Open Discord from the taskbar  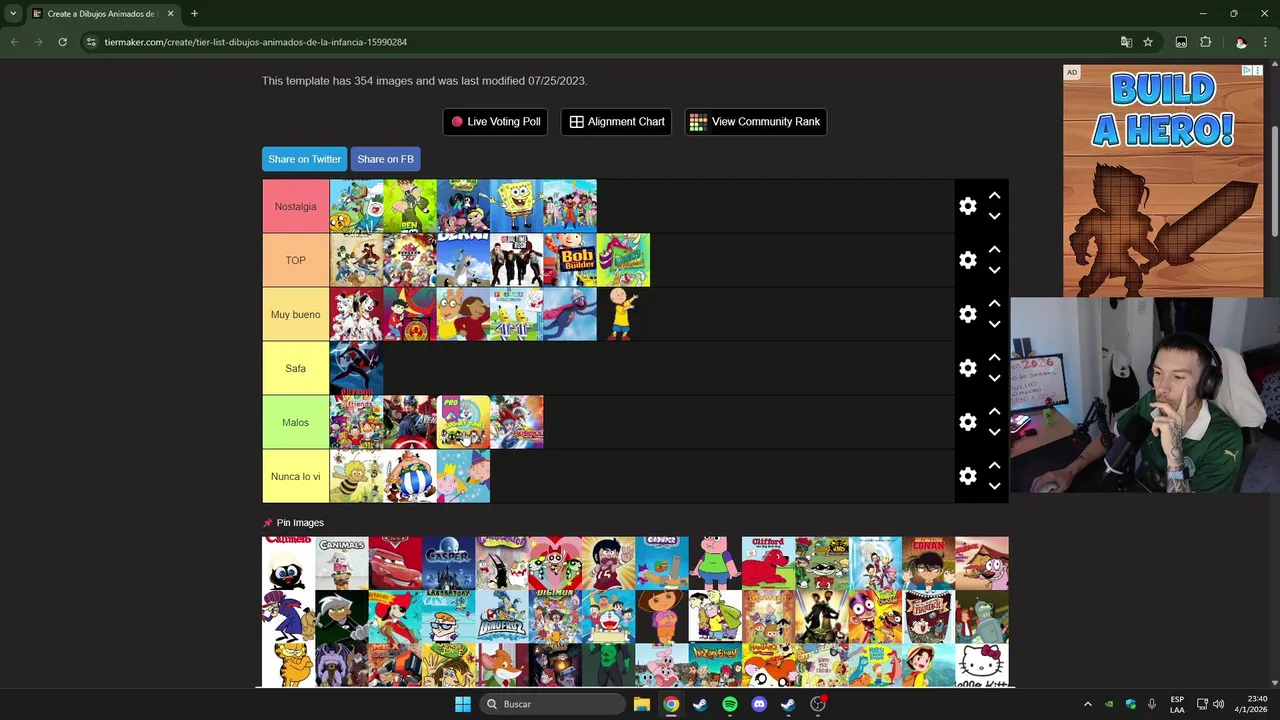click(759, 704)
